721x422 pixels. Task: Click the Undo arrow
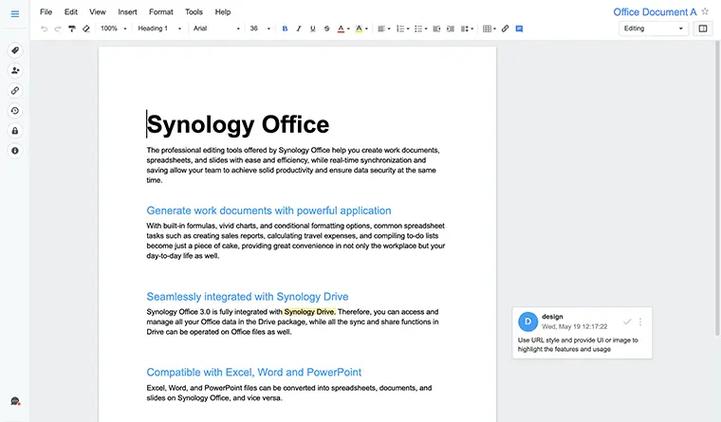(44, 29)
